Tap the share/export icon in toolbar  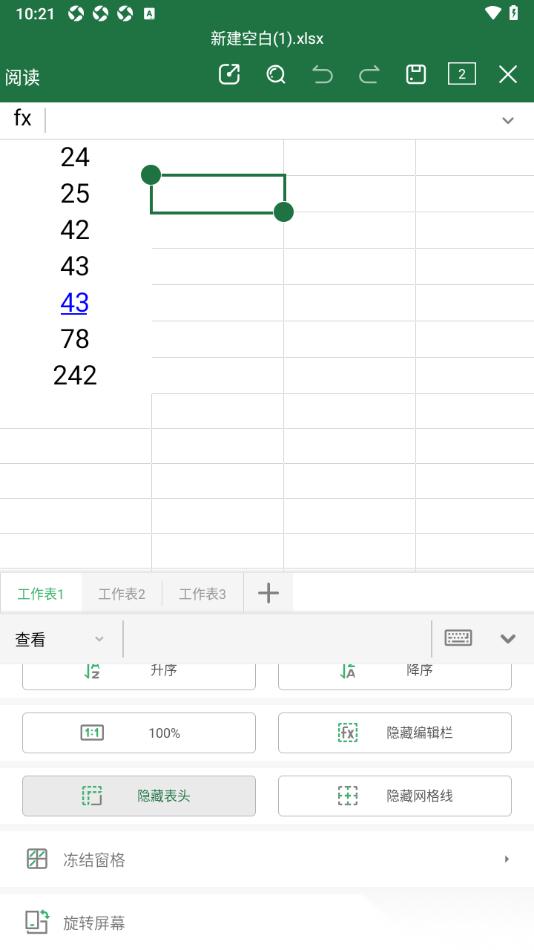pyautogui.click(x=229, y=75)
